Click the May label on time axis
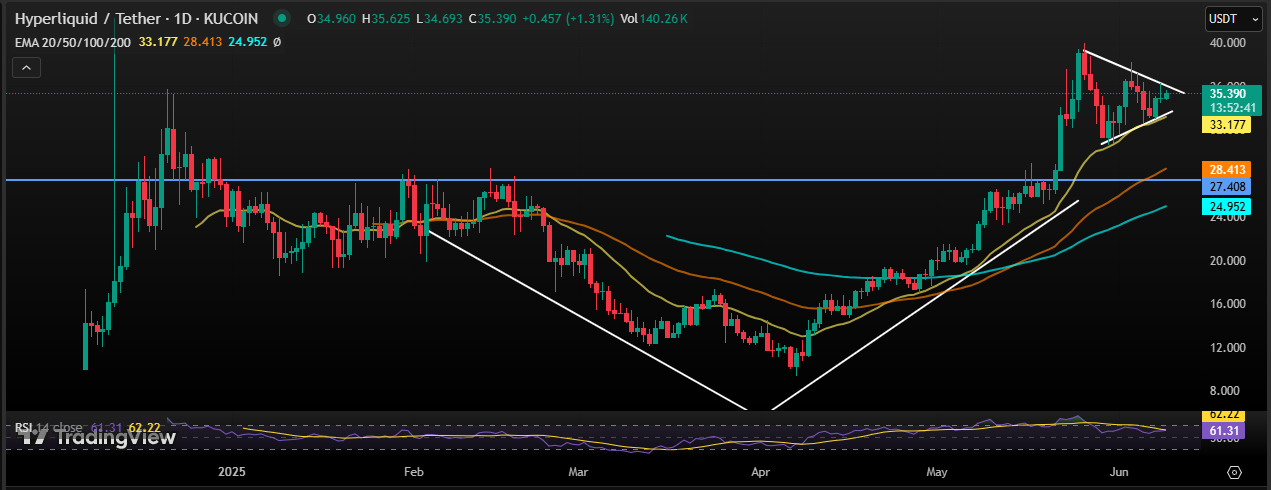 937,471
